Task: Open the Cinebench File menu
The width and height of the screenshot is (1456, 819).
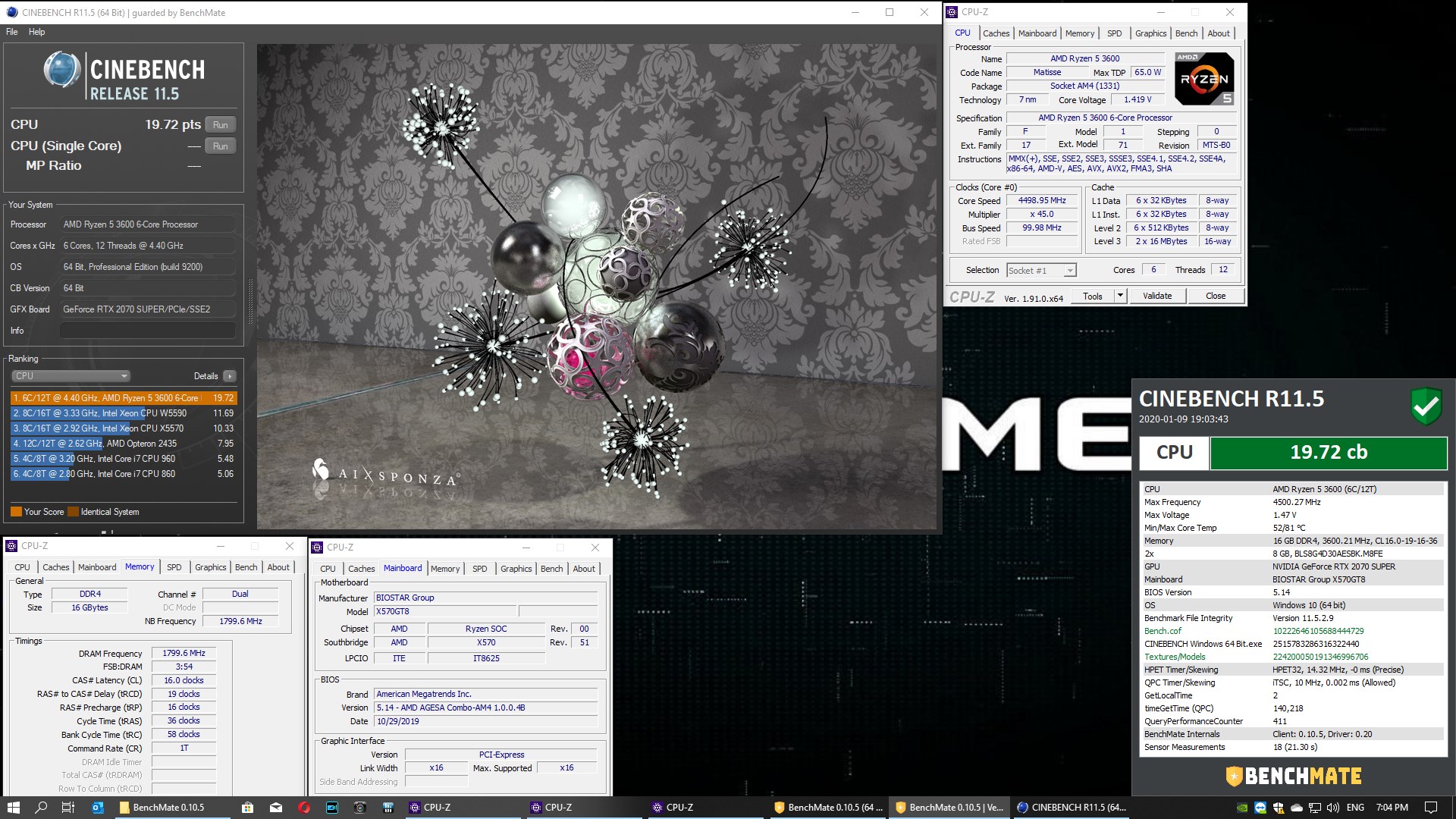Action: click(x=12, y=32)
